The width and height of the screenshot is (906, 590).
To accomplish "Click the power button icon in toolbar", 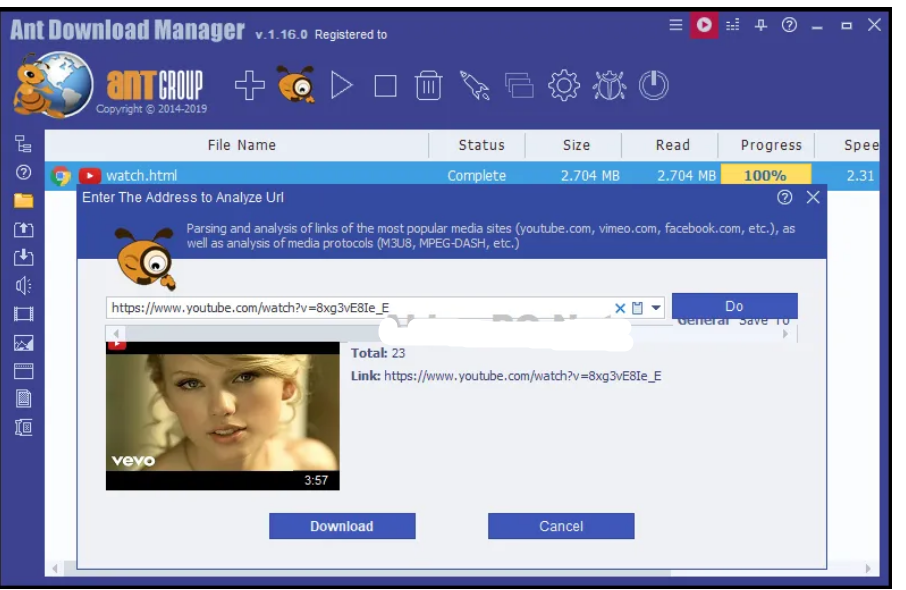I will pyautogui.click(x=653, y=86).
